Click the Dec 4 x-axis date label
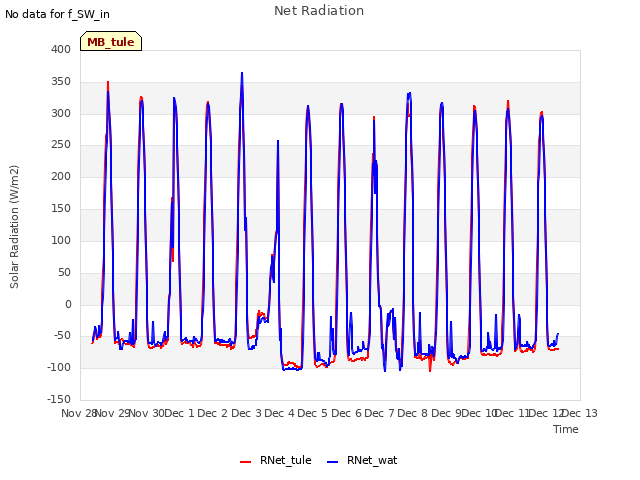640x480 pixels. click(x=279, y=413)
